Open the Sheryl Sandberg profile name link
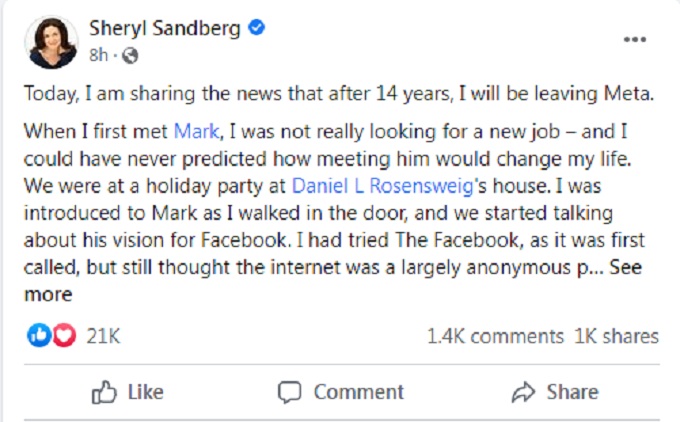 [165, 29]
